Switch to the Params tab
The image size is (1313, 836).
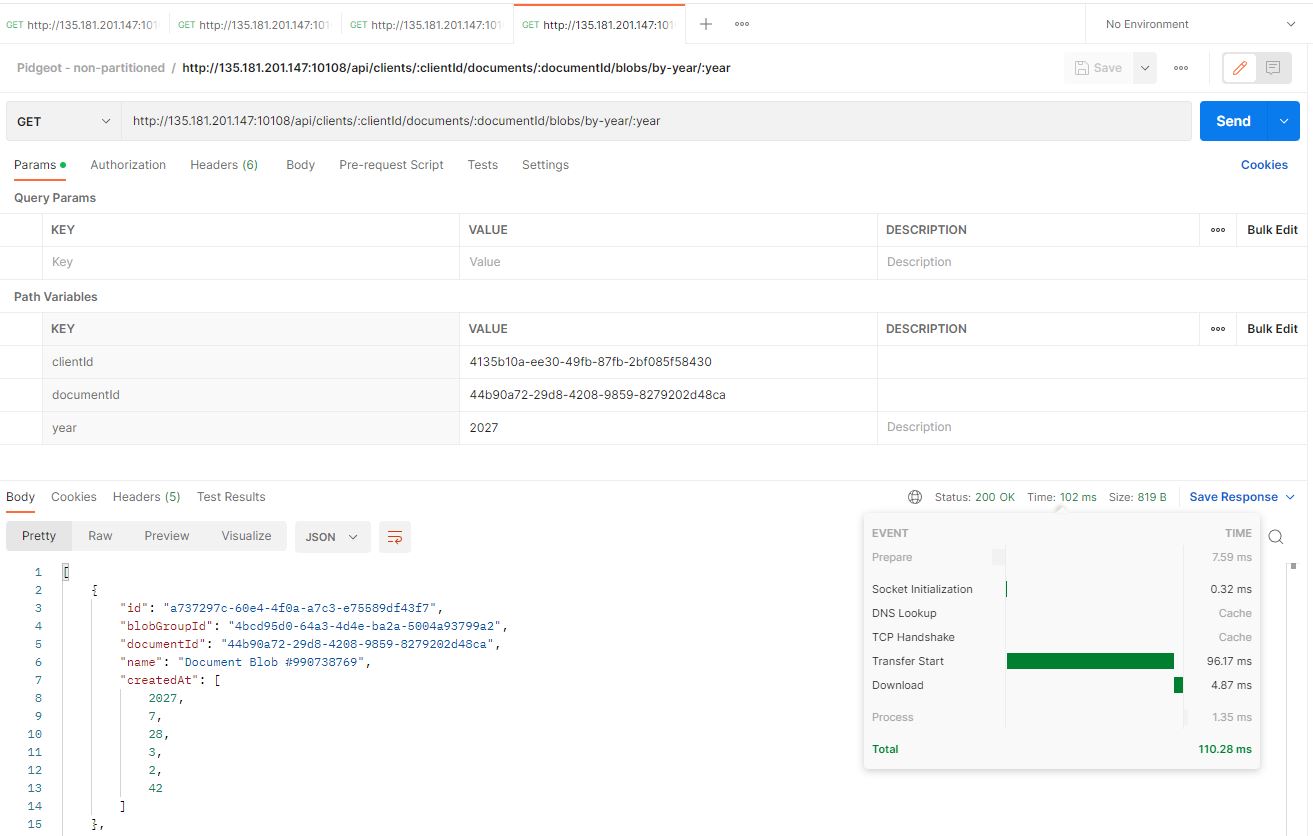pyautogui.click(x=40, y=165)
